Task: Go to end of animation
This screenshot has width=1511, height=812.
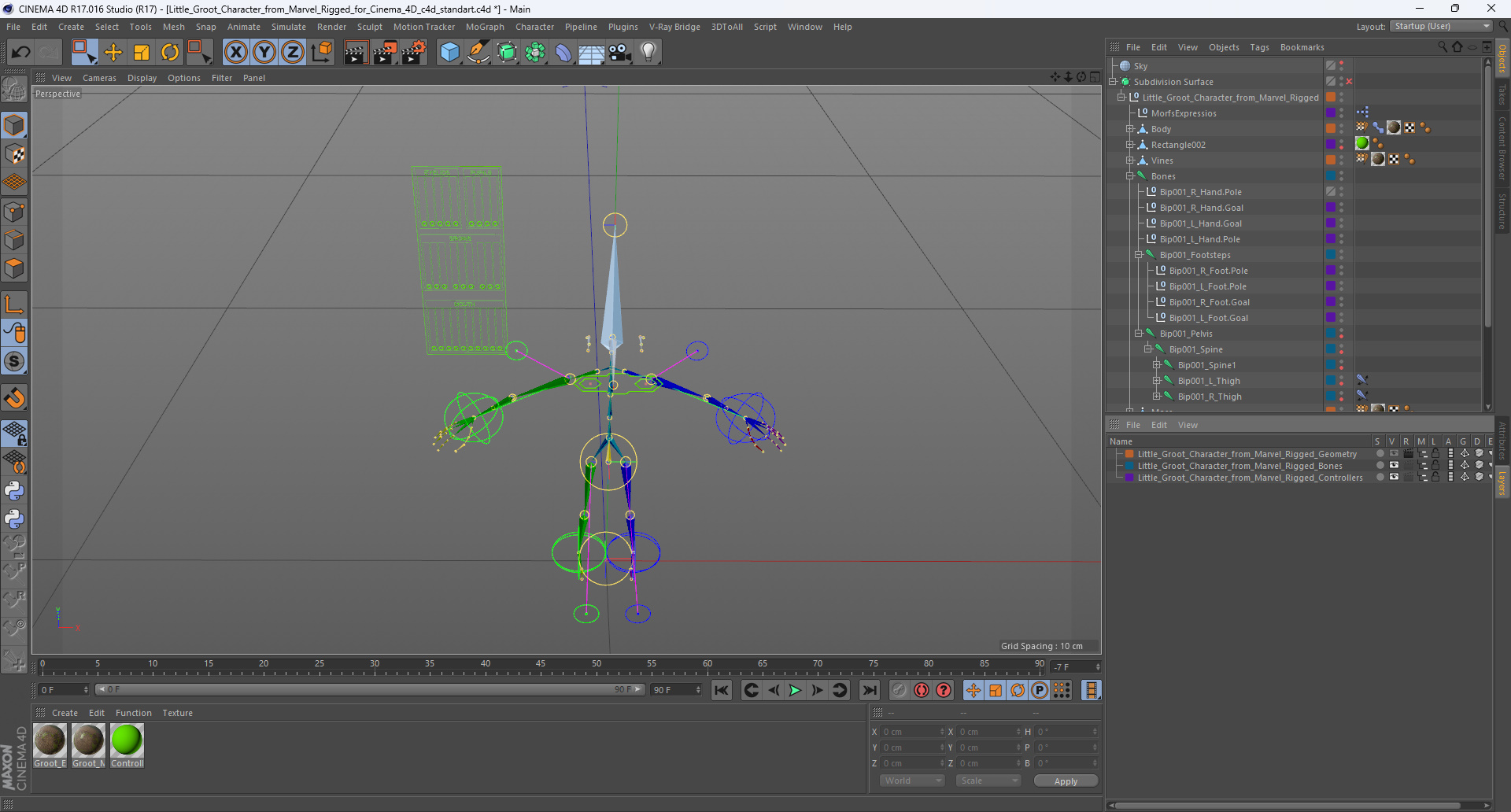Action: pos(869,690)
